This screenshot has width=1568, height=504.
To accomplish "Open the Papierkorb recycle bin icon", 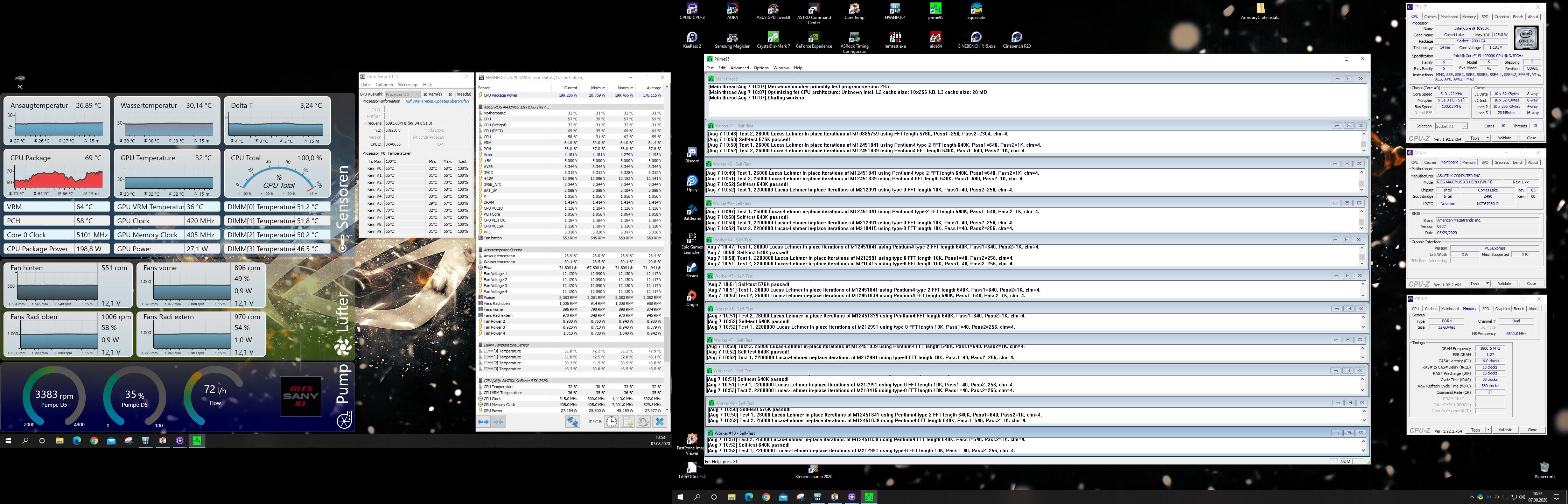I will tap(1544, 470).
